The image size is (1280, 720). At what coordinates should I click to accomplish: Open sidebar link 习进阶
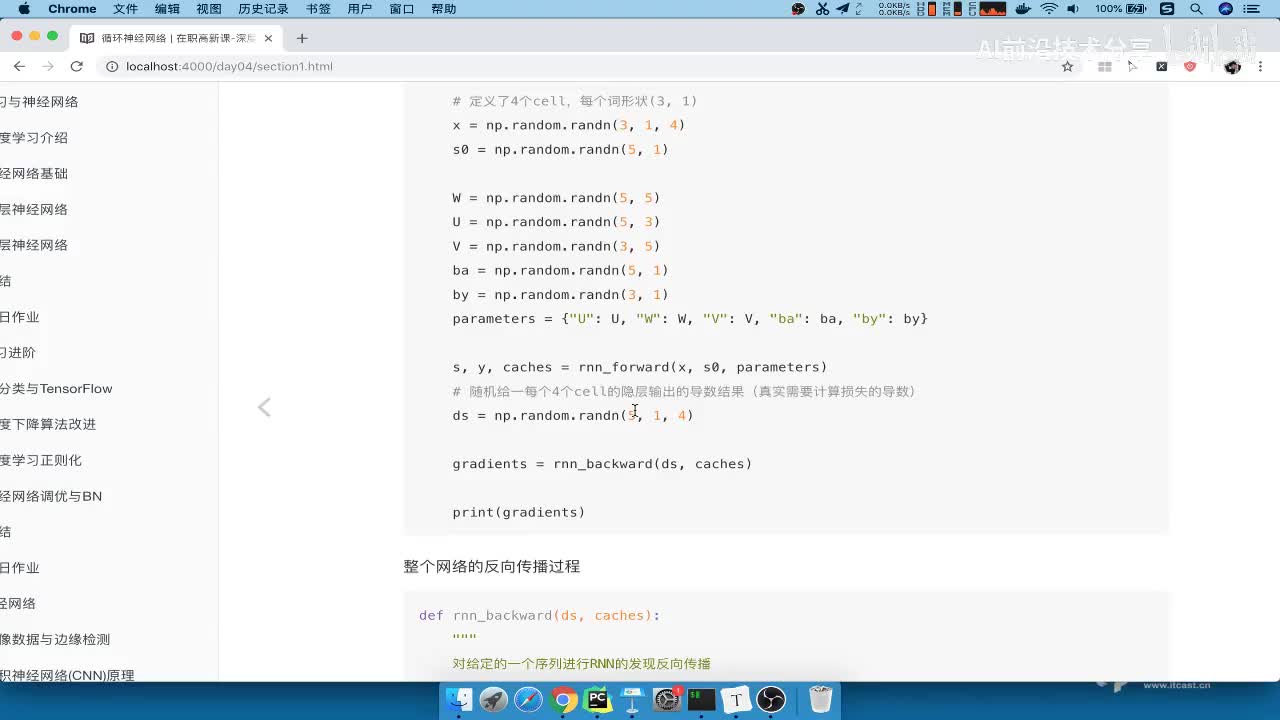(18, 353)
